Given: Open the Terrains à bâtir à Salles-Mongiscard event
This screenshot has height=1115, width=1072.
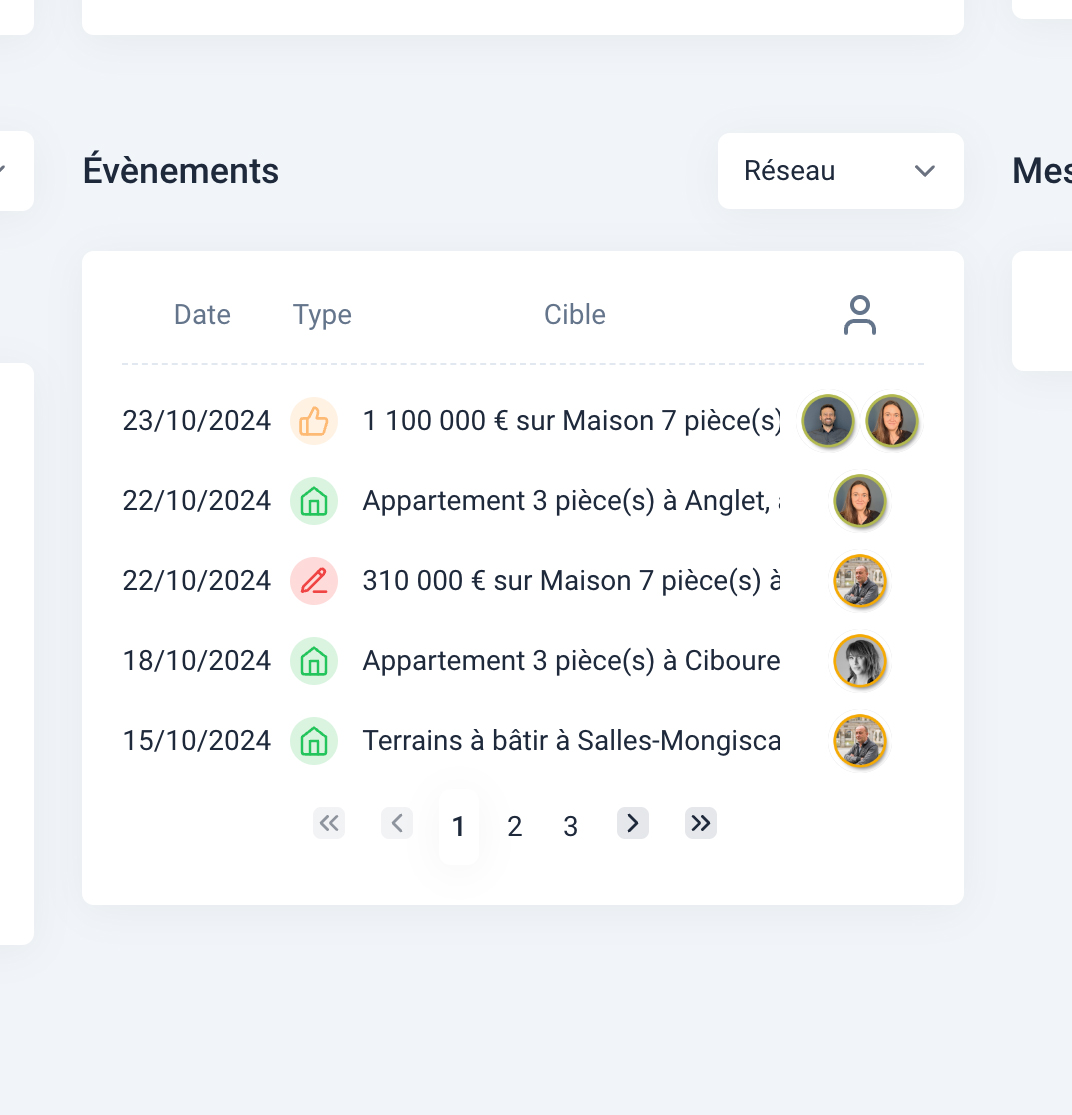Looking at the screenshot, I should [x=570, y=741].
